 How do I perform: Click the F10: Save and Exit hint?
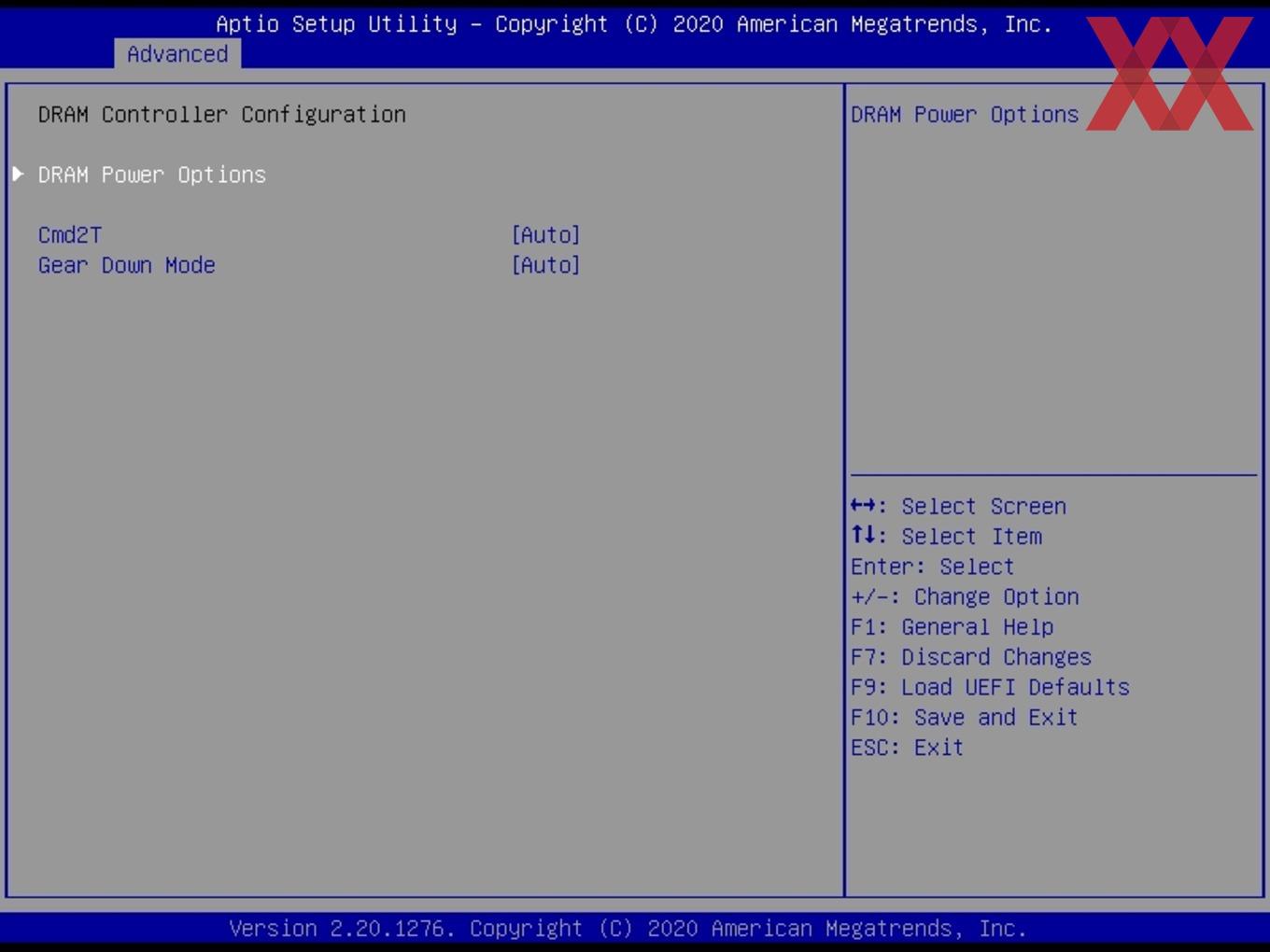click(x=965, y=717)
